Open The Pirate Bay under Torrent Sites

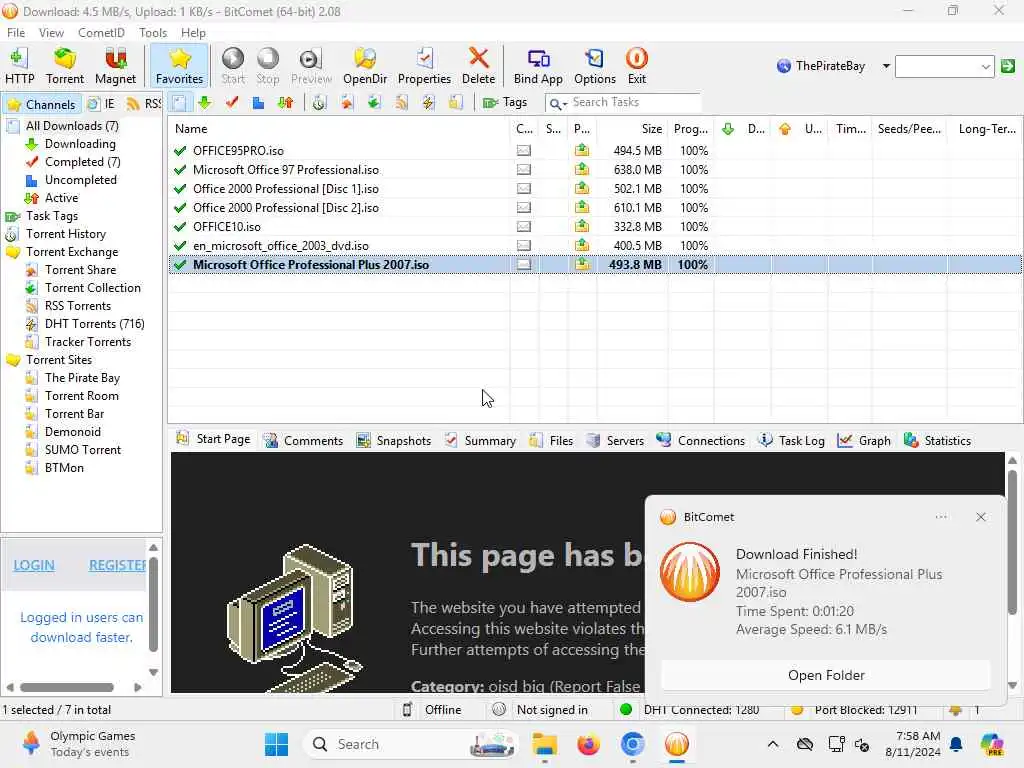pos(82,378)
